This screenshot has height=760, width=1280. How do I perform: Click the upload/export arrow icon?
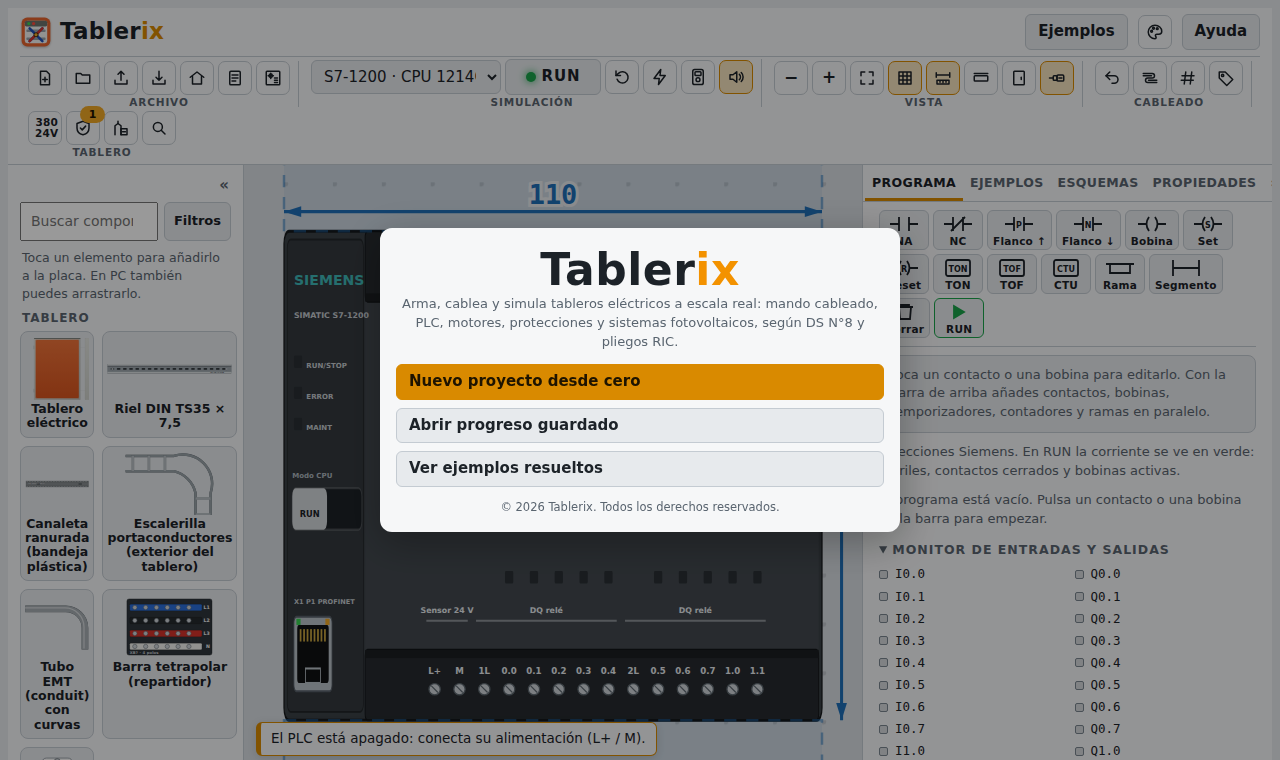click(x=121, y=77)
